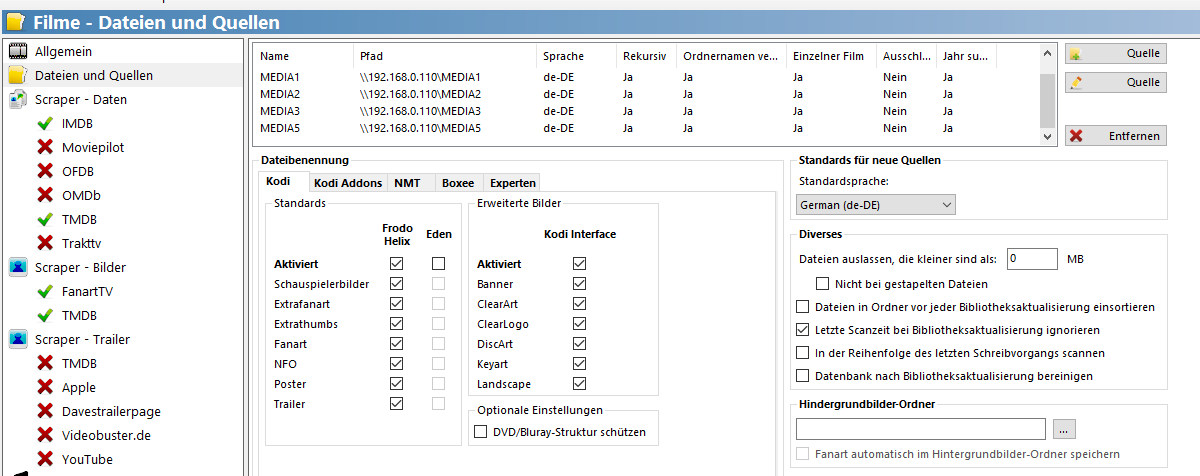Image resolution: width=1200 pixels, height=476 pixels.
Task: Click the green check for TMDB under Scraper - Daten
Action: tap(45, 219)
